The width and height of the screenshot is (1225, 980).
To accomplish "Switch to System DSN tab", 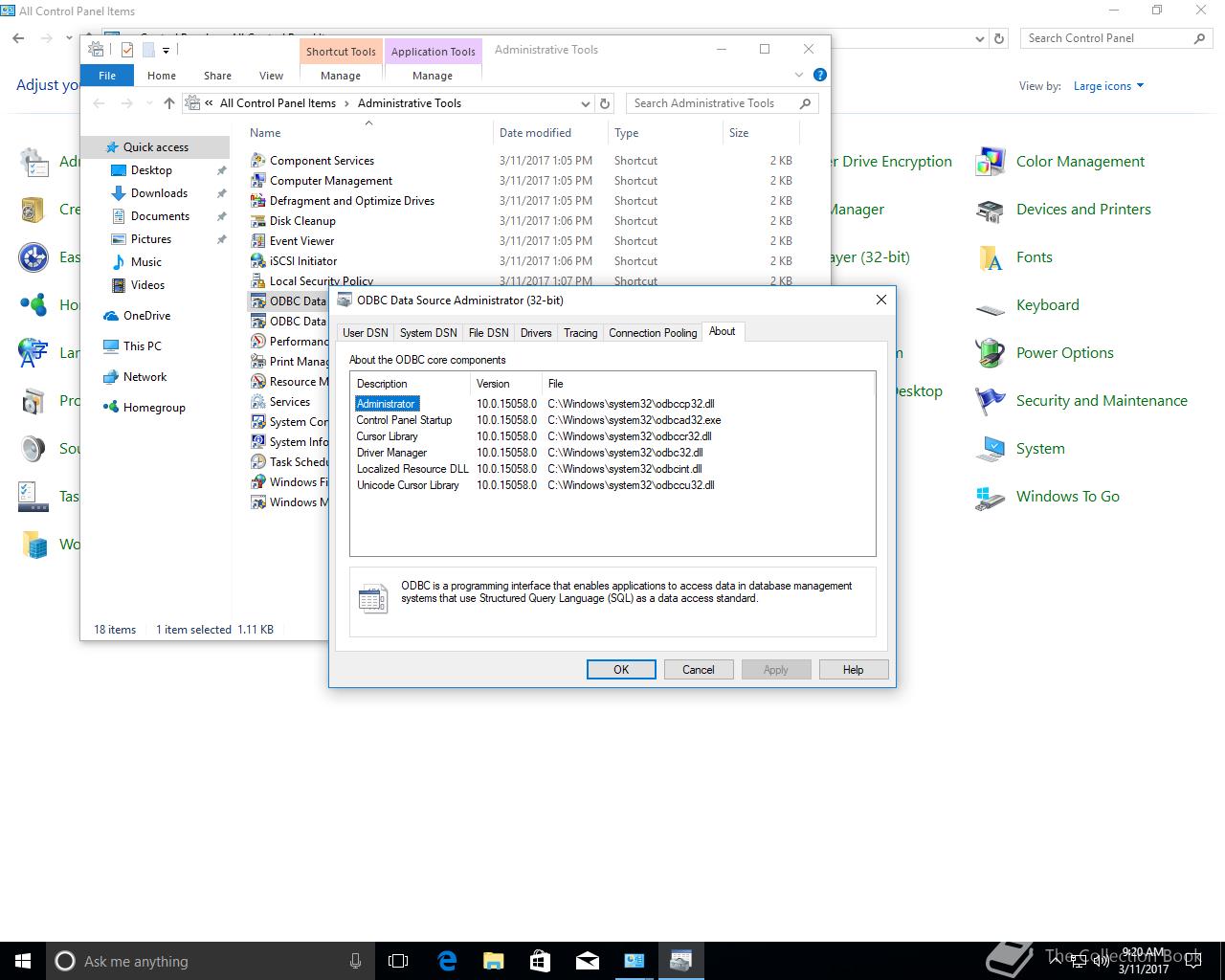I will pyautogui.click(x=428, y=333).
